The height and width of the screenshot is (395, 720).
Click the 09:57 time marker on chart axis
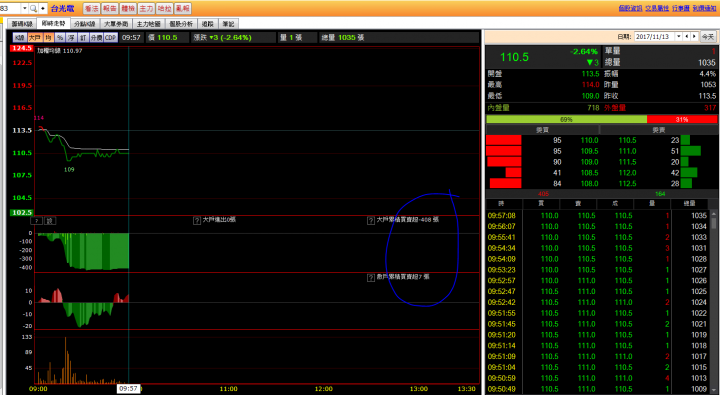(x=128, y=389)
